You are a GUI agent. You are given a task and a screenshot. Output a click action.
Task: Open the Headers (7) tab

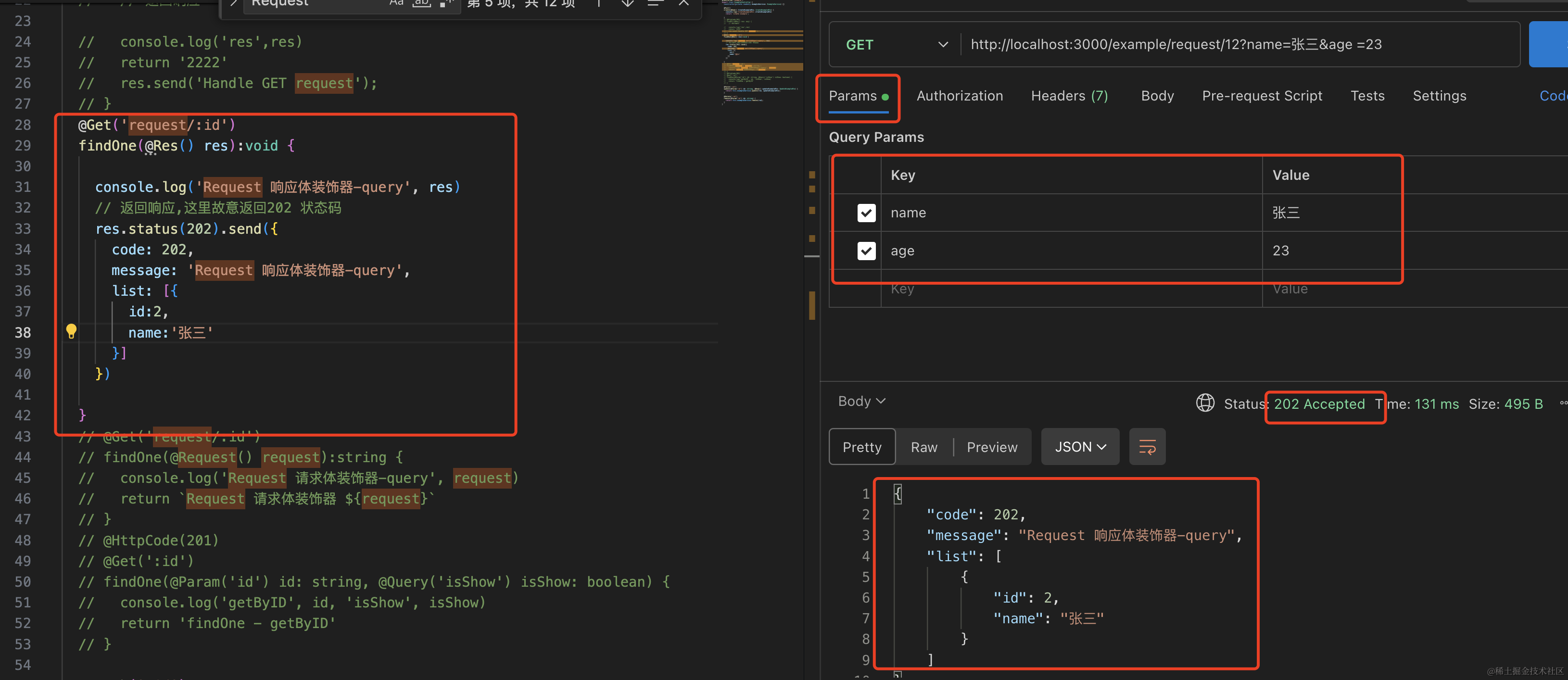1069,96
